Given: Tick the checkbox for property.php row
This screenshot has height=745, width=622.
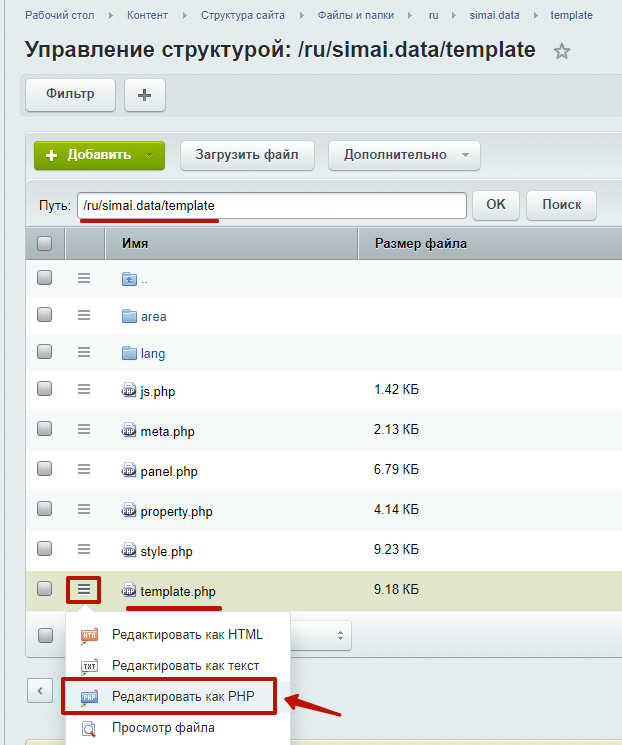Looking at the screenshot, I should (x=44, y=508).
